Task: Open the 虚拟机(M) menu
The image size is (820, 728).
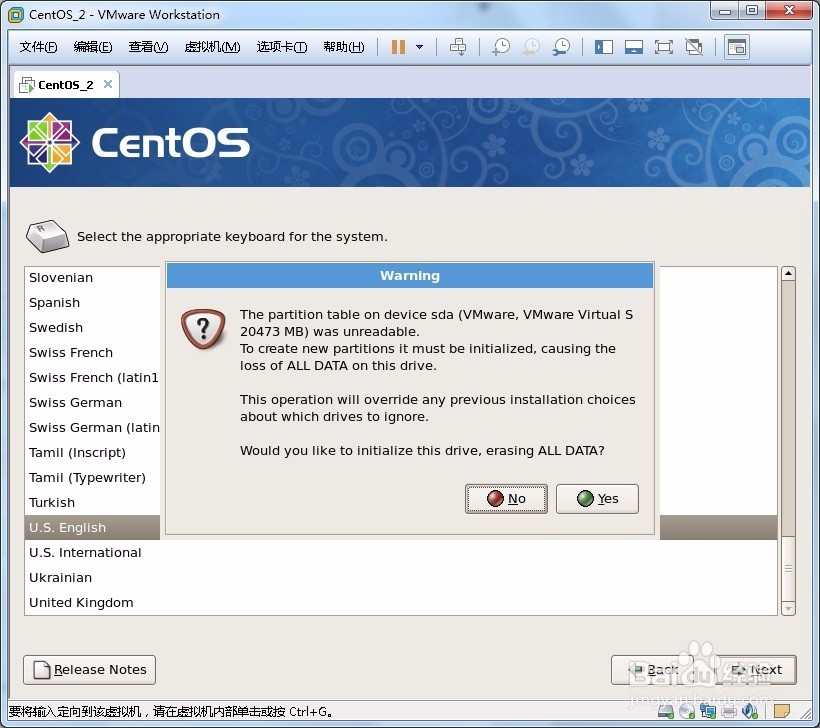Action: click(x=212, y=46)
